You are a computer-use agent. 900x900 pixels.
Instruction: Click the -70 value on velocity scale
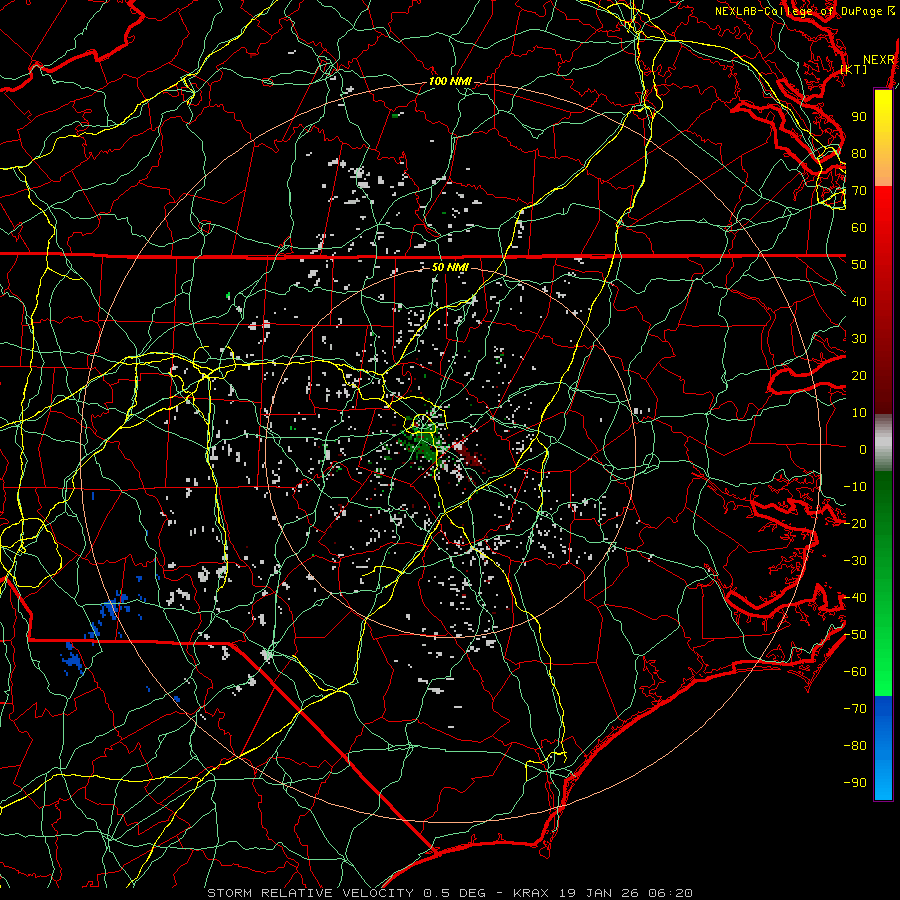point(855,709)
